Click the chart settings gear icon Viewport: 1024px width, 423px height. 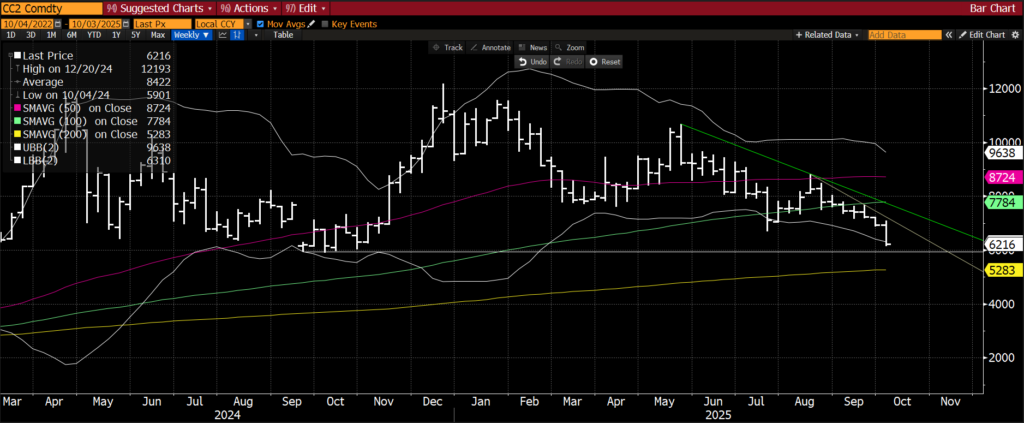point(1013,34)
